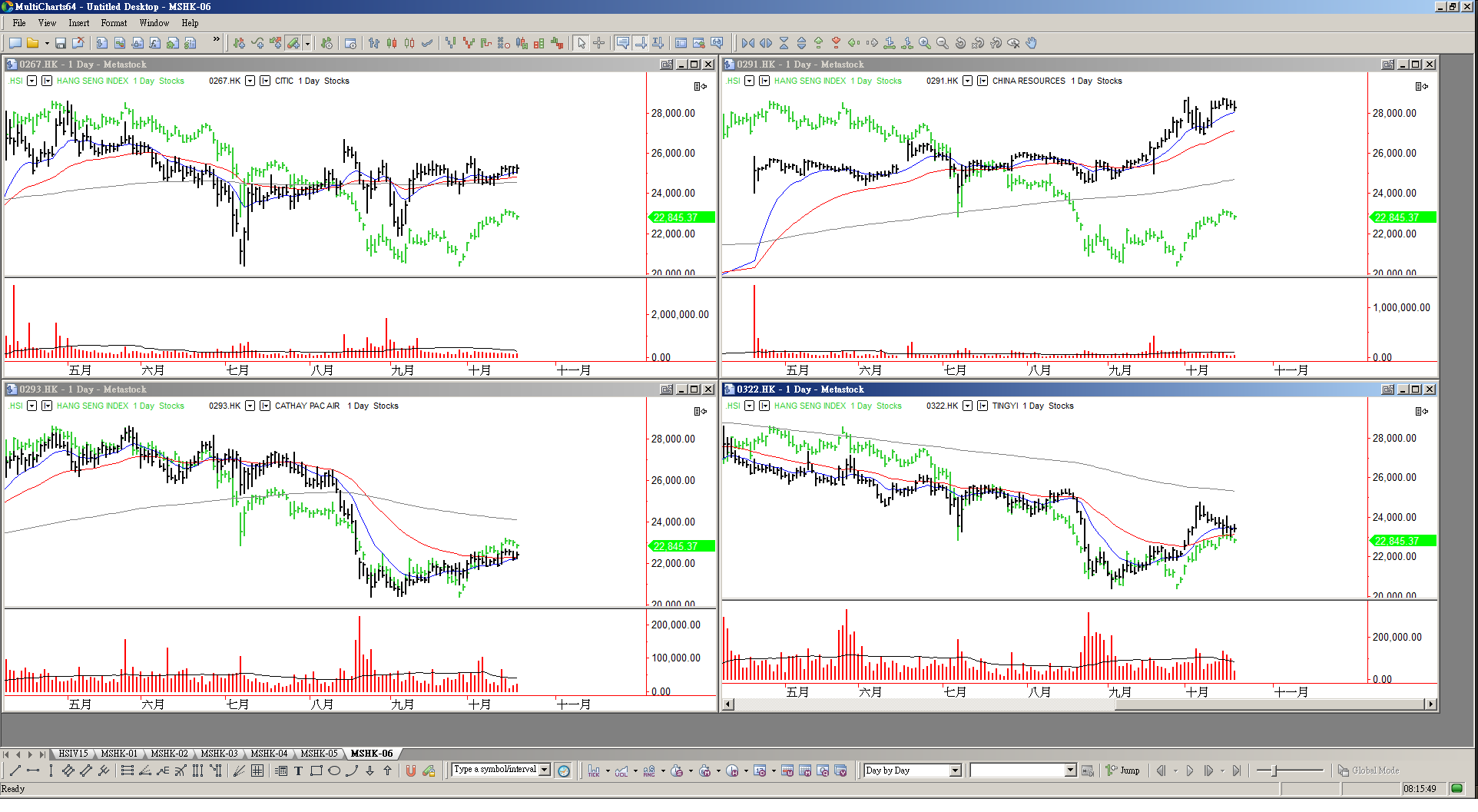The image size is (1478, 812).
Task: Click the Zoom Out magnifier icon
Action: 943,44
